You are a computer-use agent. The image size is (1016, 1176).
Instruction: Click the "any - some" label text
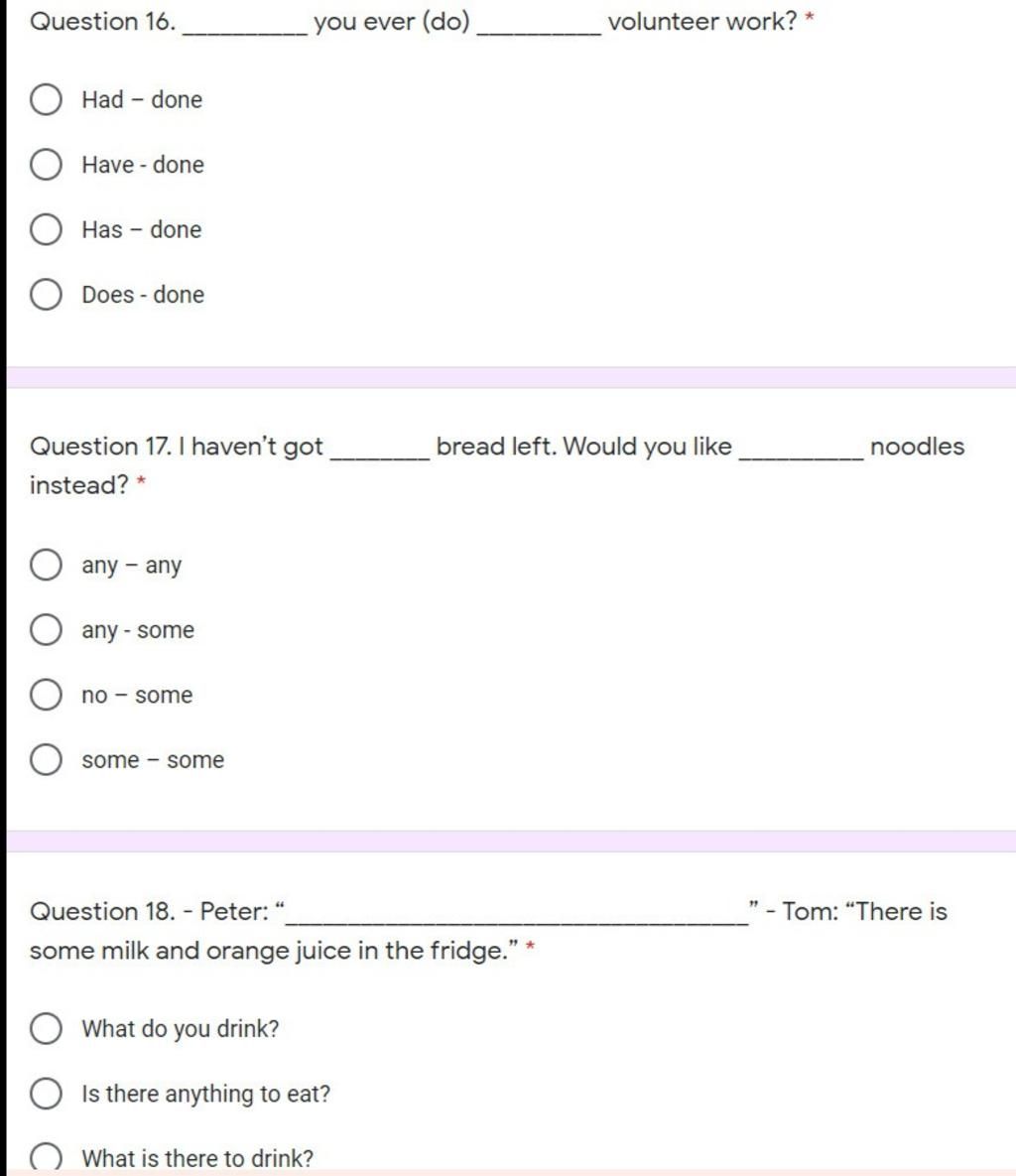(x=138, y=631)
